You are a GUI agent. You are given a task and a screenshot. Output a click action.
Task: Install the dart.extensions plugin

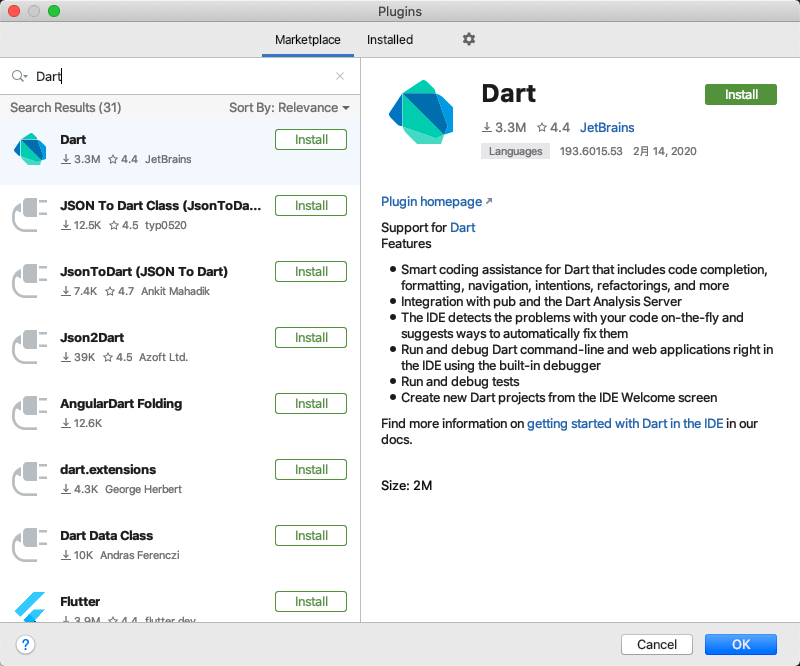[311, 470]
